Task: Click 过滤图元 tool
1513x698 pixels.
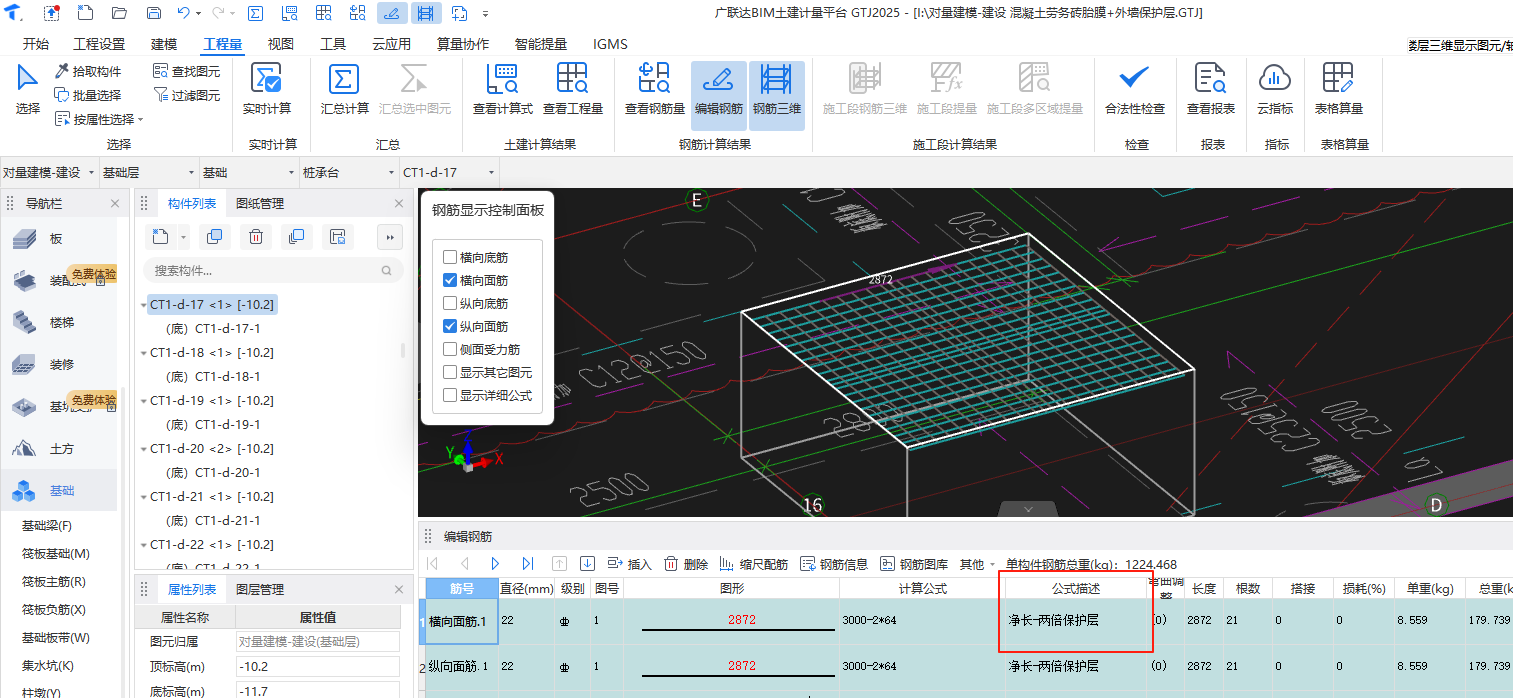Action: tap(186, 95)
